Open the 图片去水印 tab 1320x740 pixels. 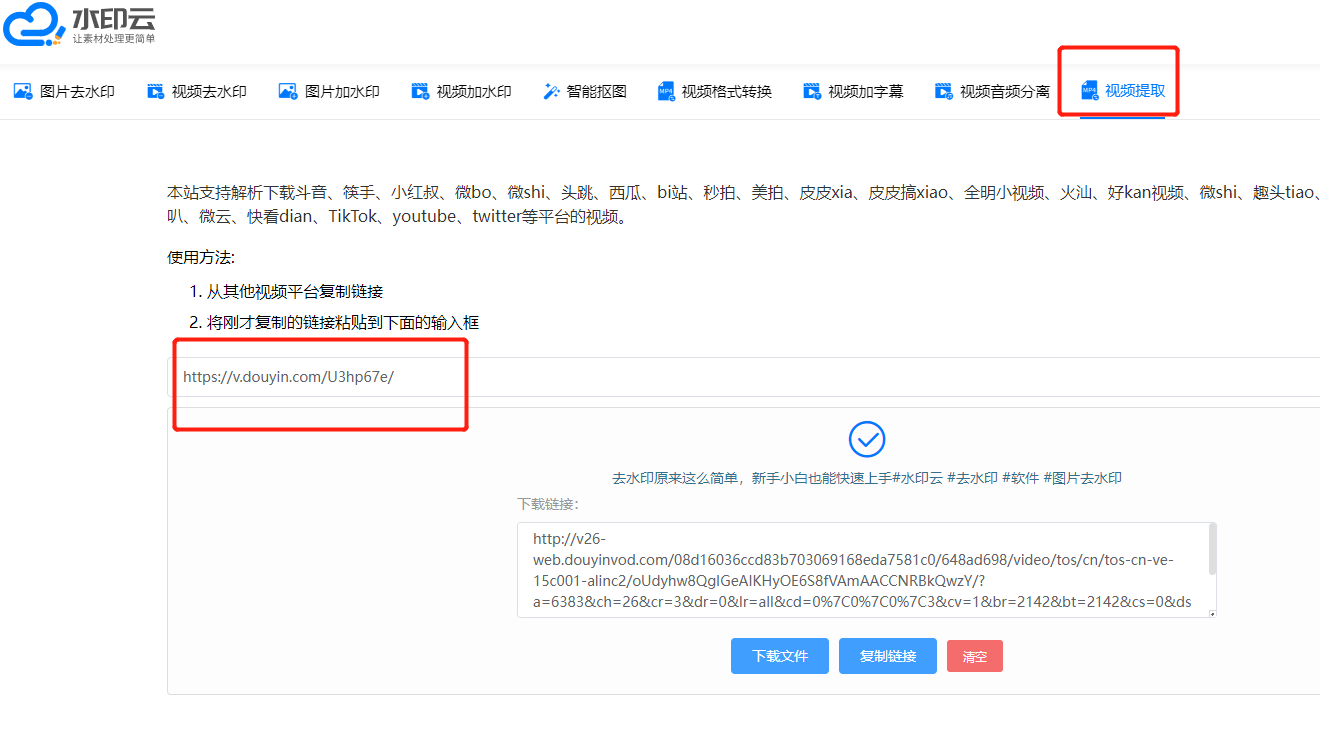pos(64,92)
